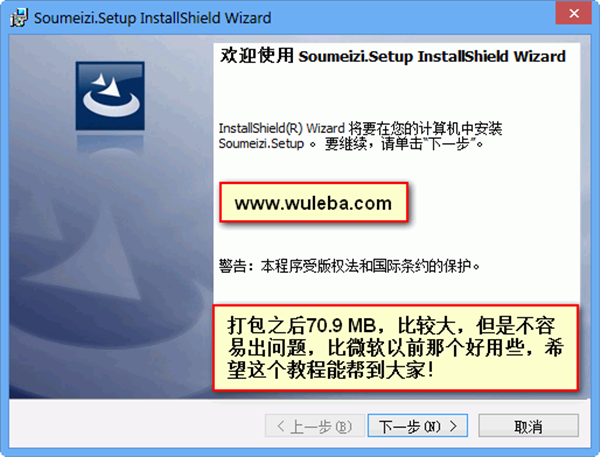Viewport: 600px width, 457px height.
Task: Click the left chevron on the 上一步 button
Action: (280, 426)
